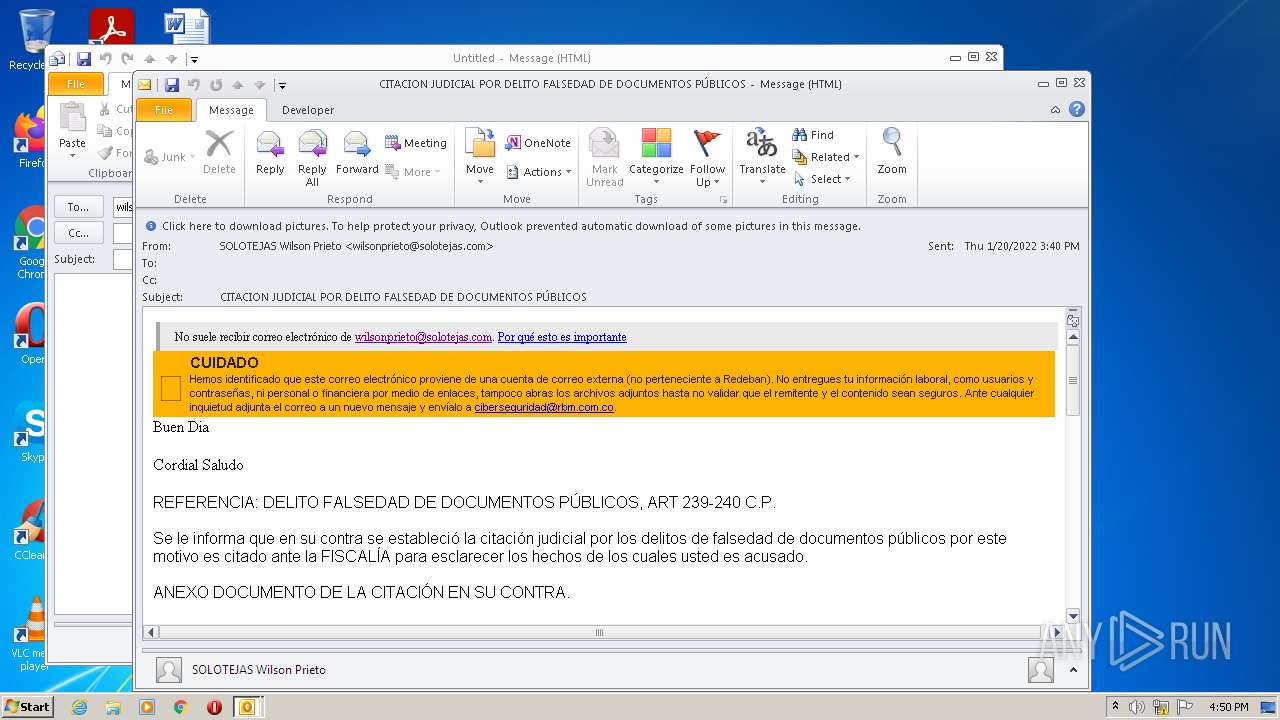Open Customize Quick Access Toolbar dropdown

pyautogui.click(x=283, y=86)
